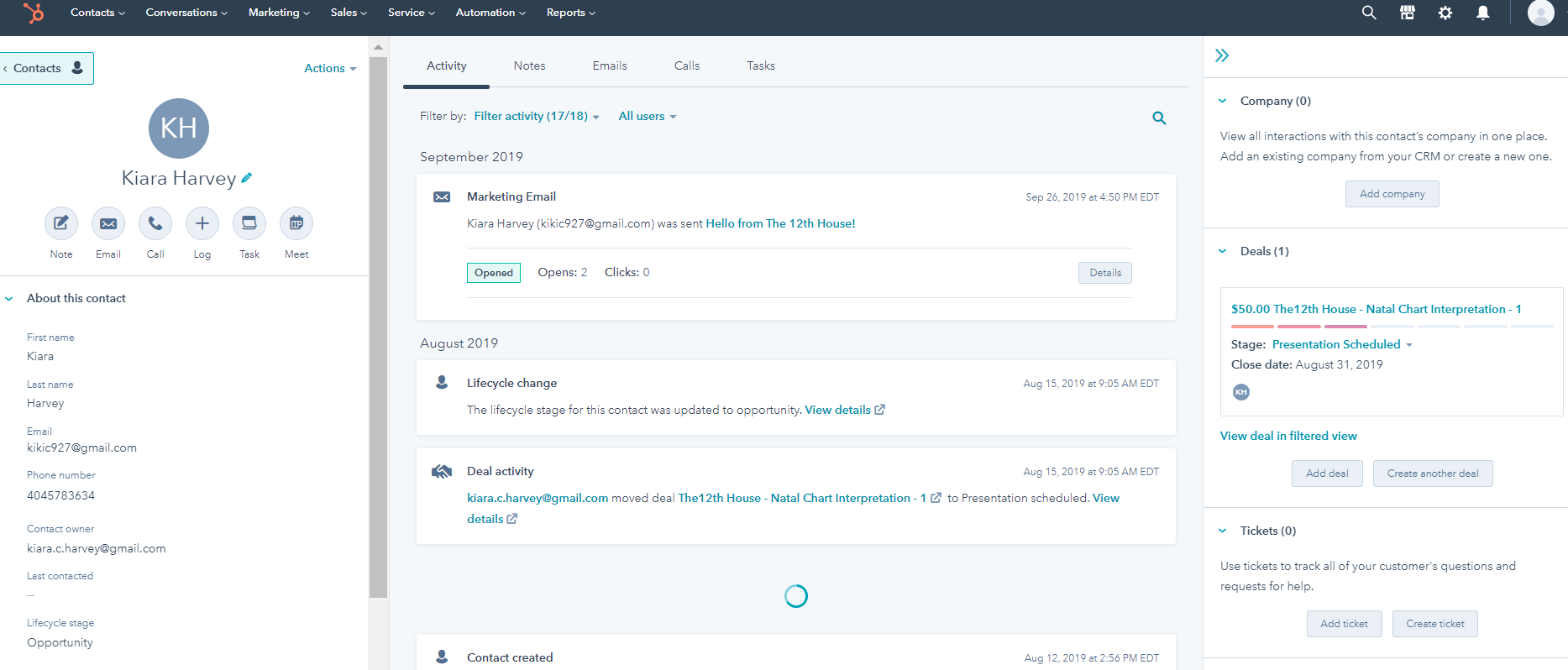The height and width of the screenshot is (670, 1568).
Task: Click the Opened status badge
Action: (494, 273)
